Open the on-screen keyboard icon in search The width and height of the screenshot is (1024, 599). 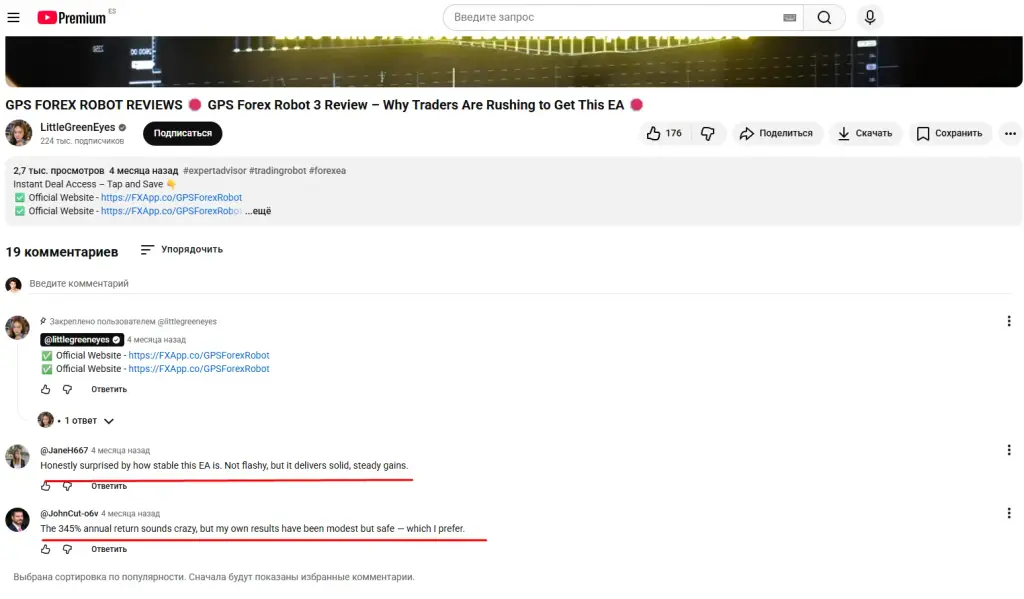tap(790, 18)
